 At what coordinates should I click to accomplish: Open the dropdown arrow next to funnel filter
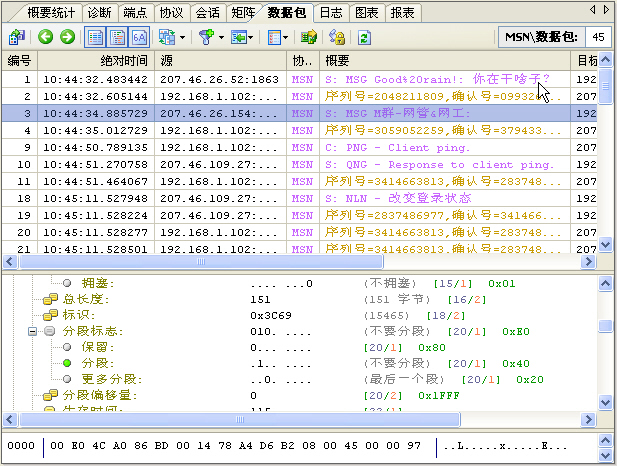pos(220,37)
